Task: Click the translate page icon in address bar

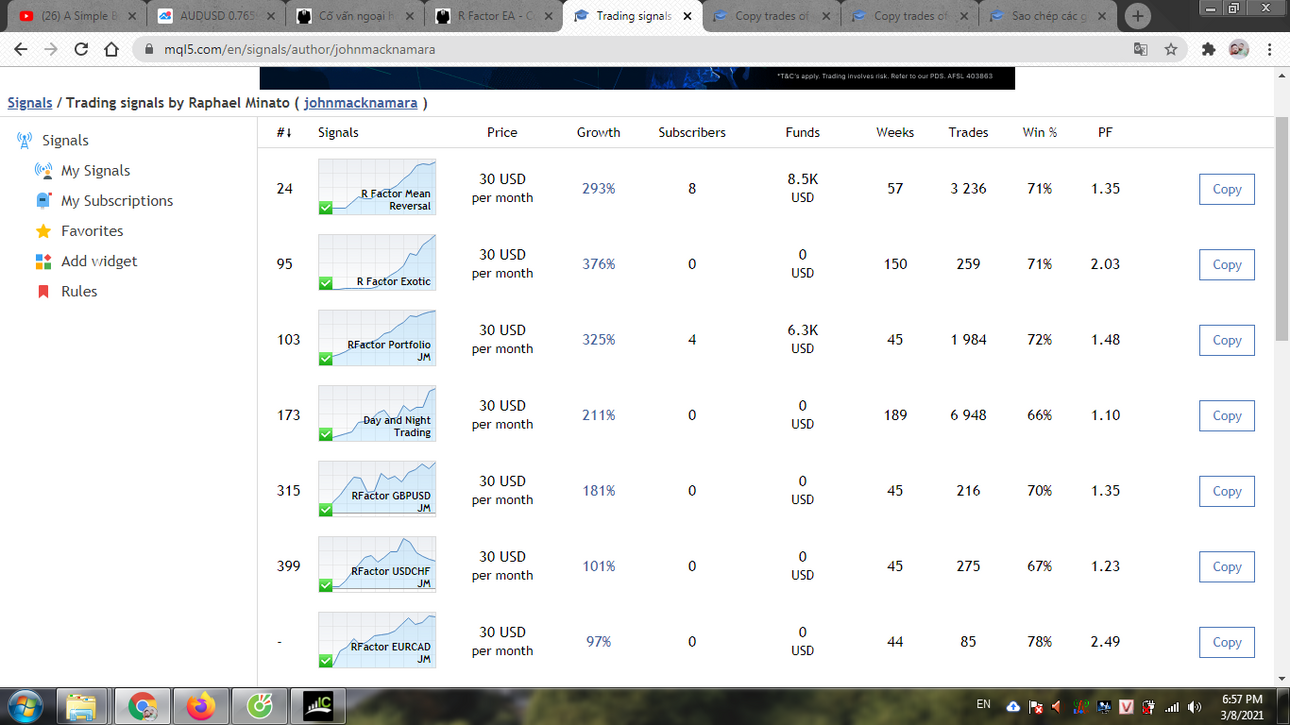Action: 1140,49
